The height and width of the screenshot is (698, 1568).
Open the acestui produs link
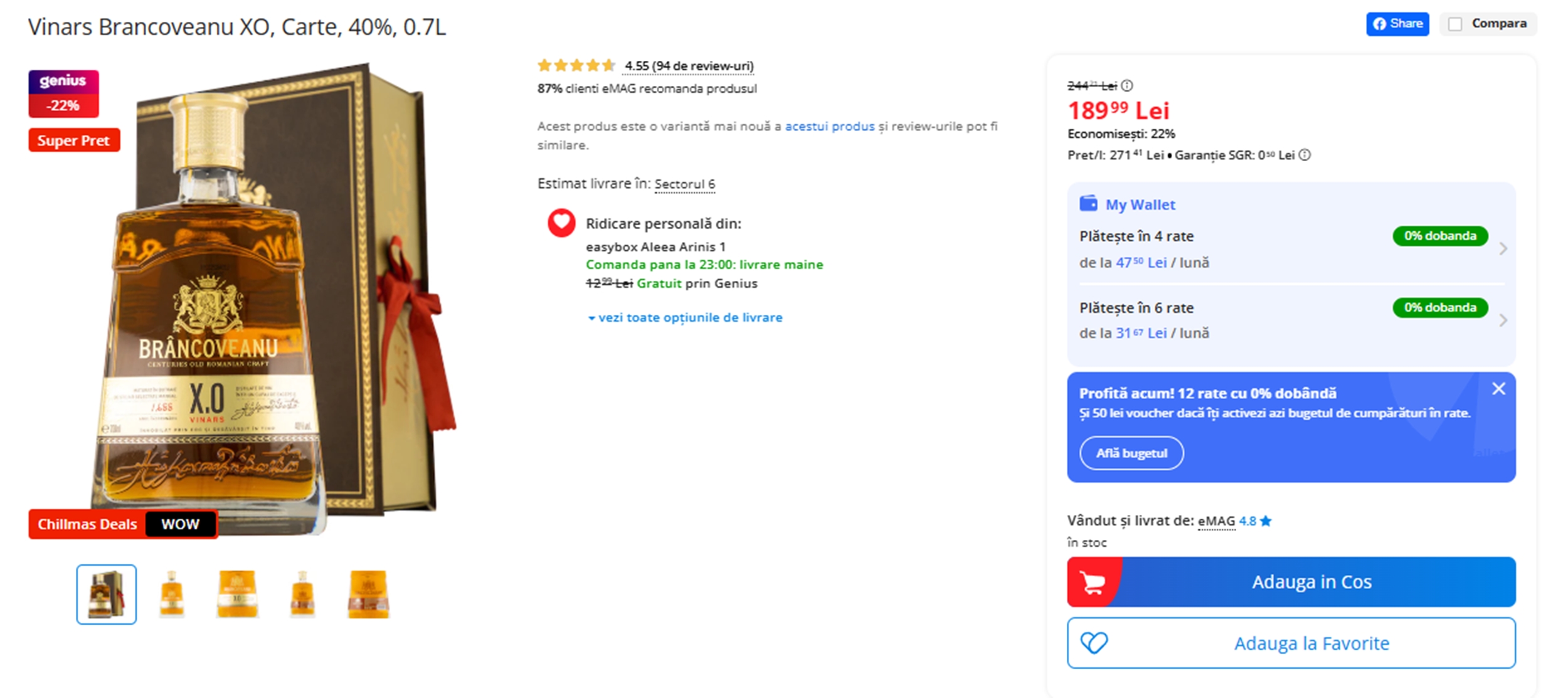(x=830, y=125)
